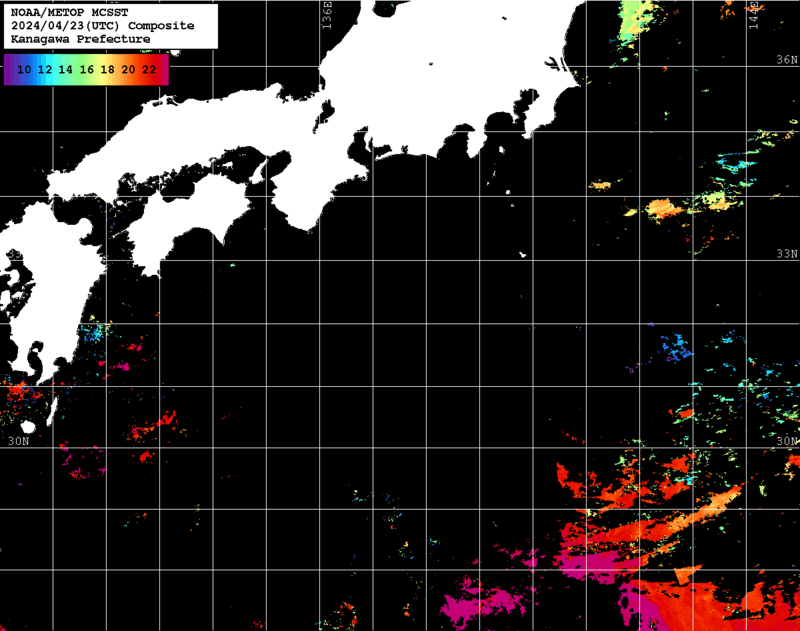The height and width of the screenshot is (631, 800).
Task: Click the value 10 on the temperature scale
Action: click(24, 69)
